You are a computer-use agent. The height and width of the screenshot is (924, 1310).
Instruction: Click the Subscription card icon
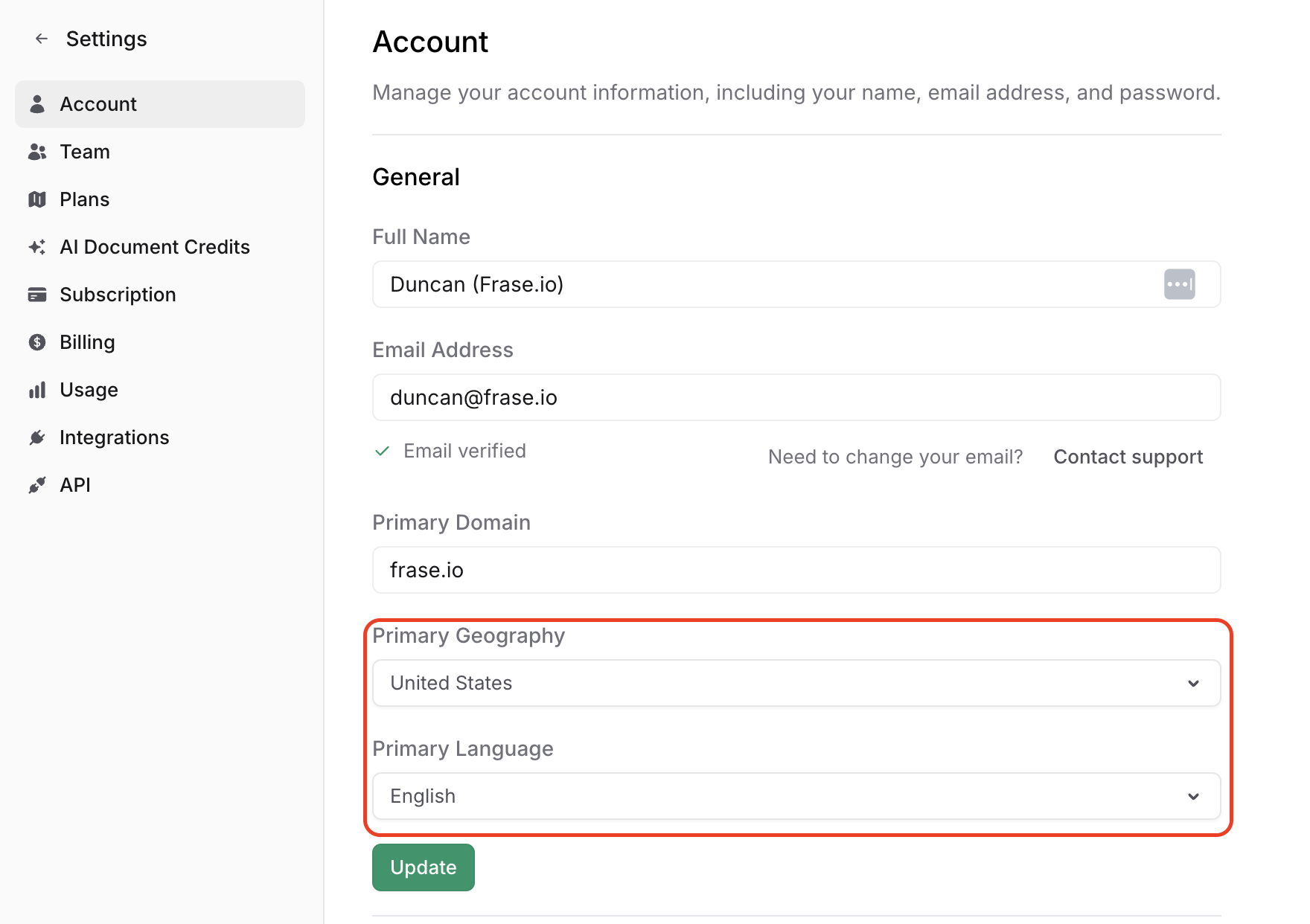(37, 295)
